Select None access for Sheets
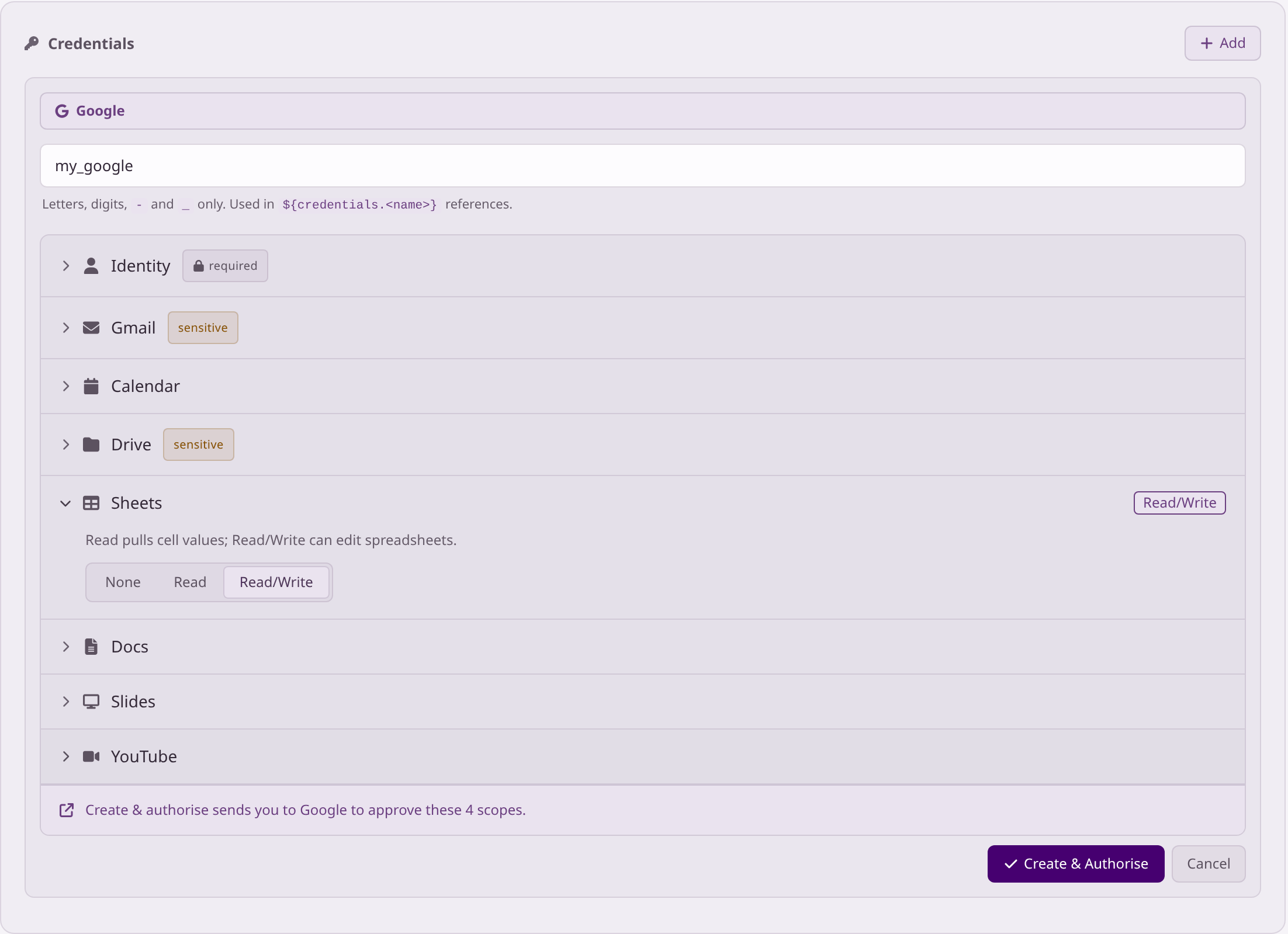The height and width of the screenshot is (934, 1288). point(123,582)
